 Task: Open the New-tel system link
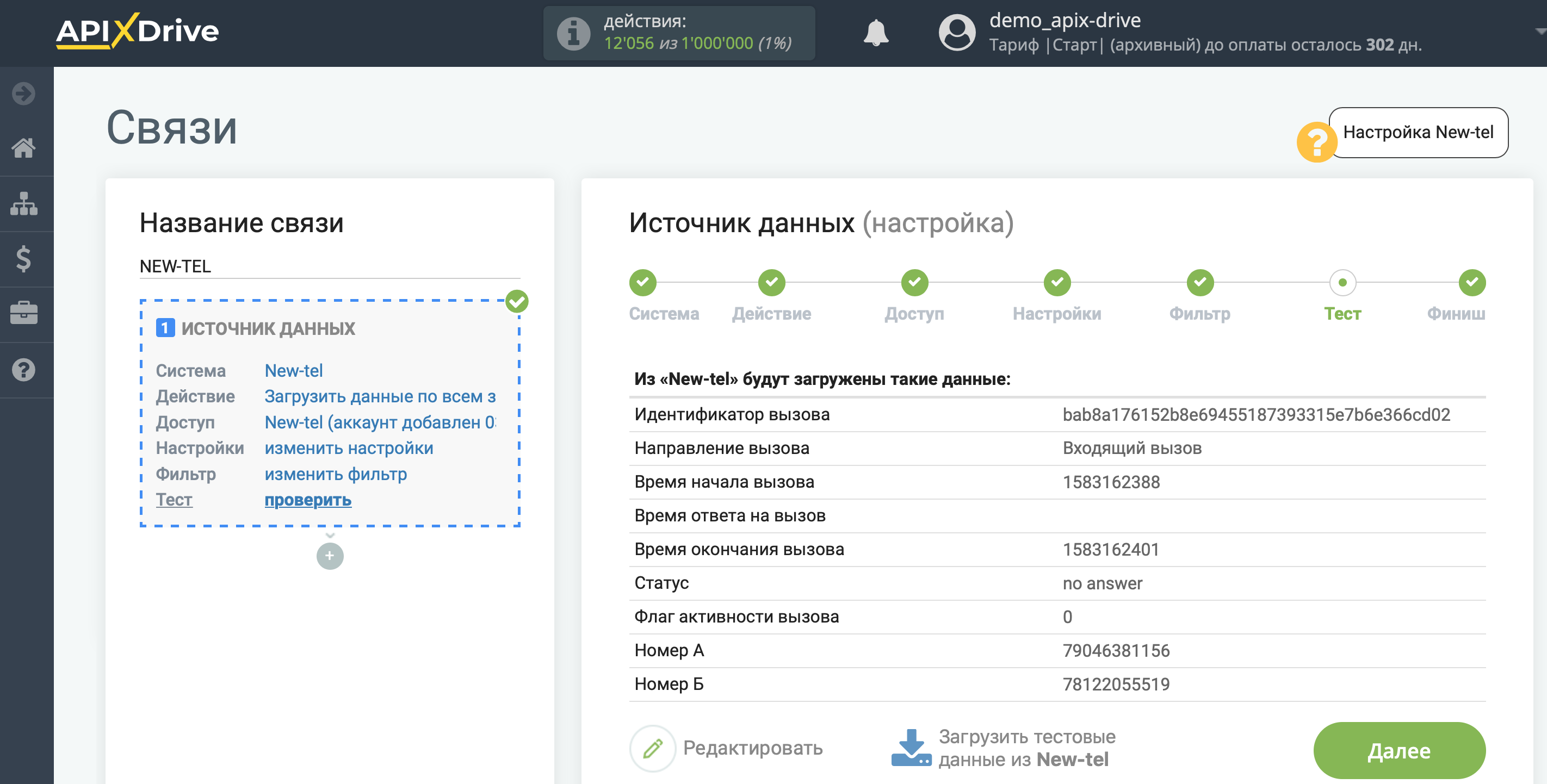click(294, 370)
